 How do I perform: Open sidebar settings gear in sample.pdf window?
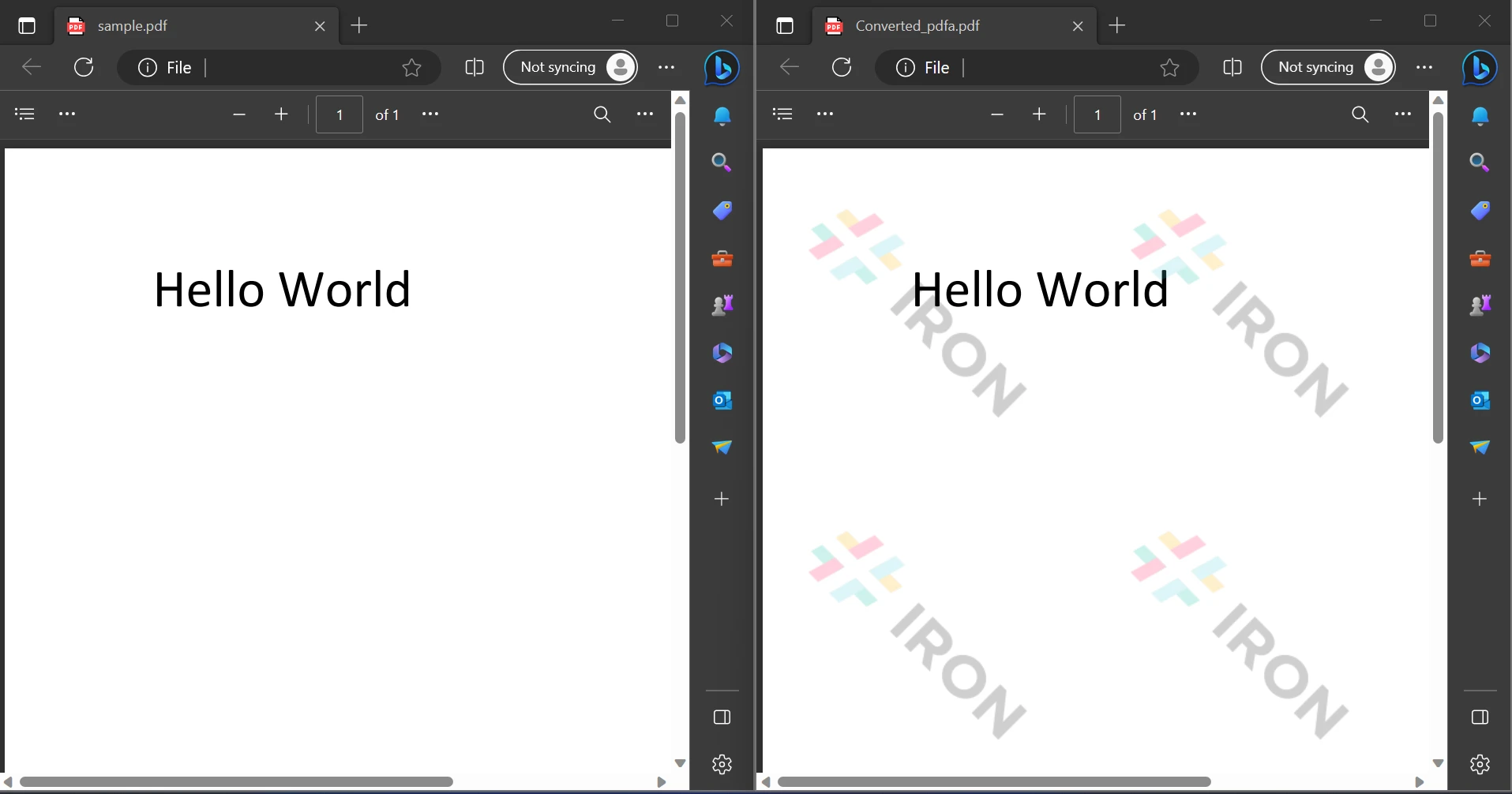[722, 764]
